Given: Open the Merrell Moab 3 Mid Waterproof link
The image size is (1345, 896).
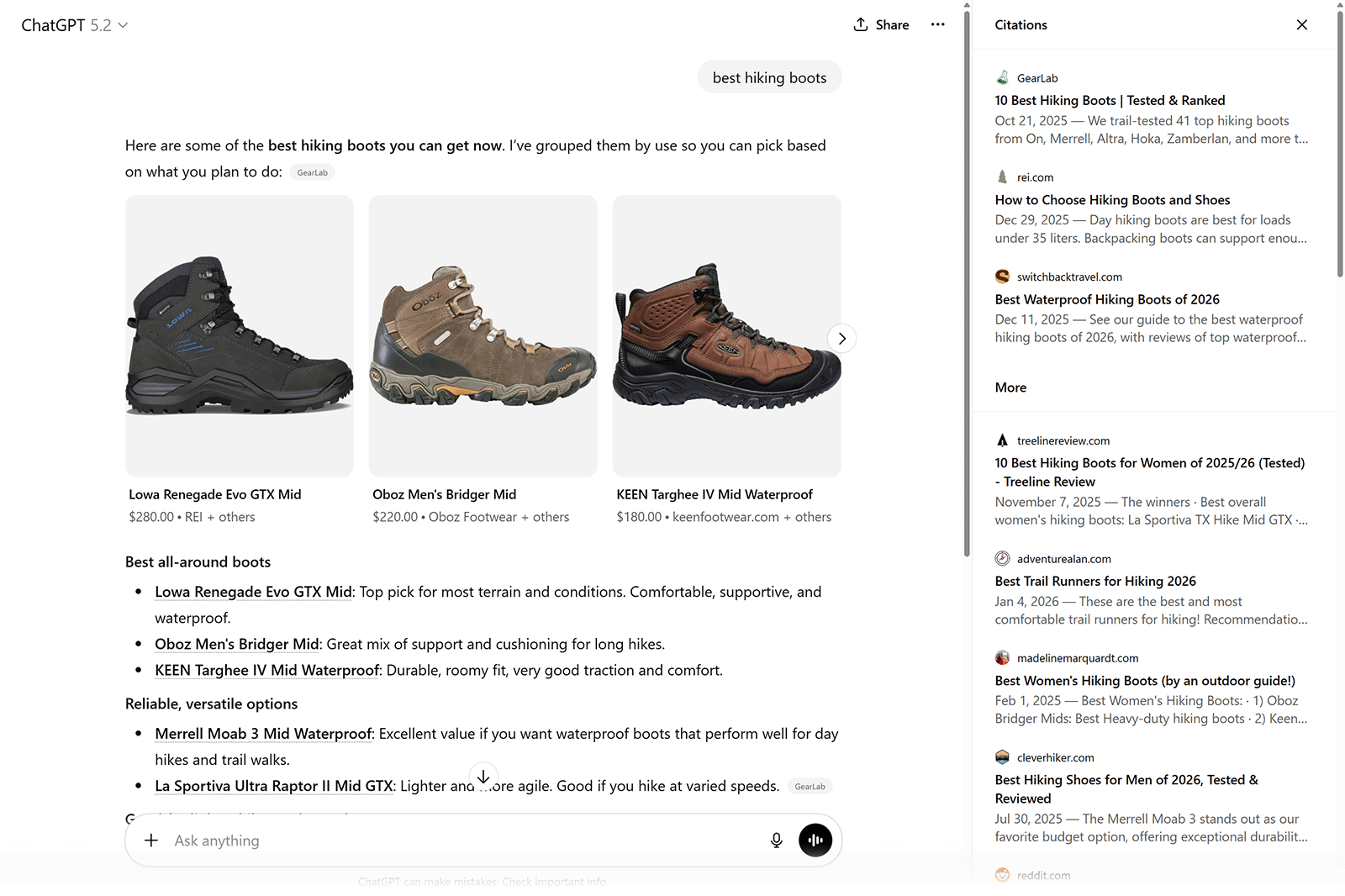Looking at the screenshot, I should tap(262, 734).
